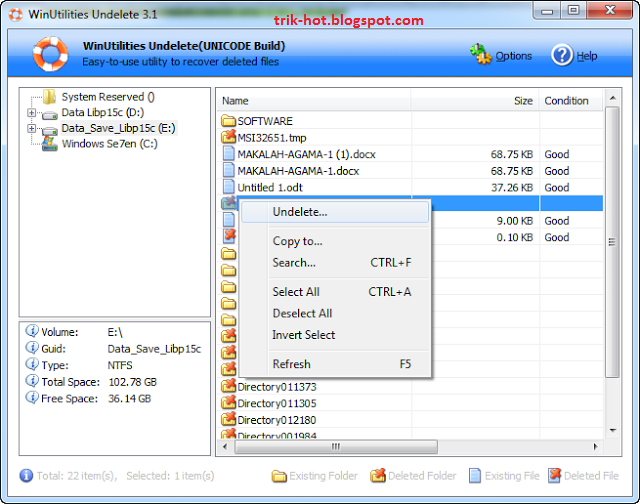Click the MSI32651.tmp deleted folder icon

click(229, 136)
